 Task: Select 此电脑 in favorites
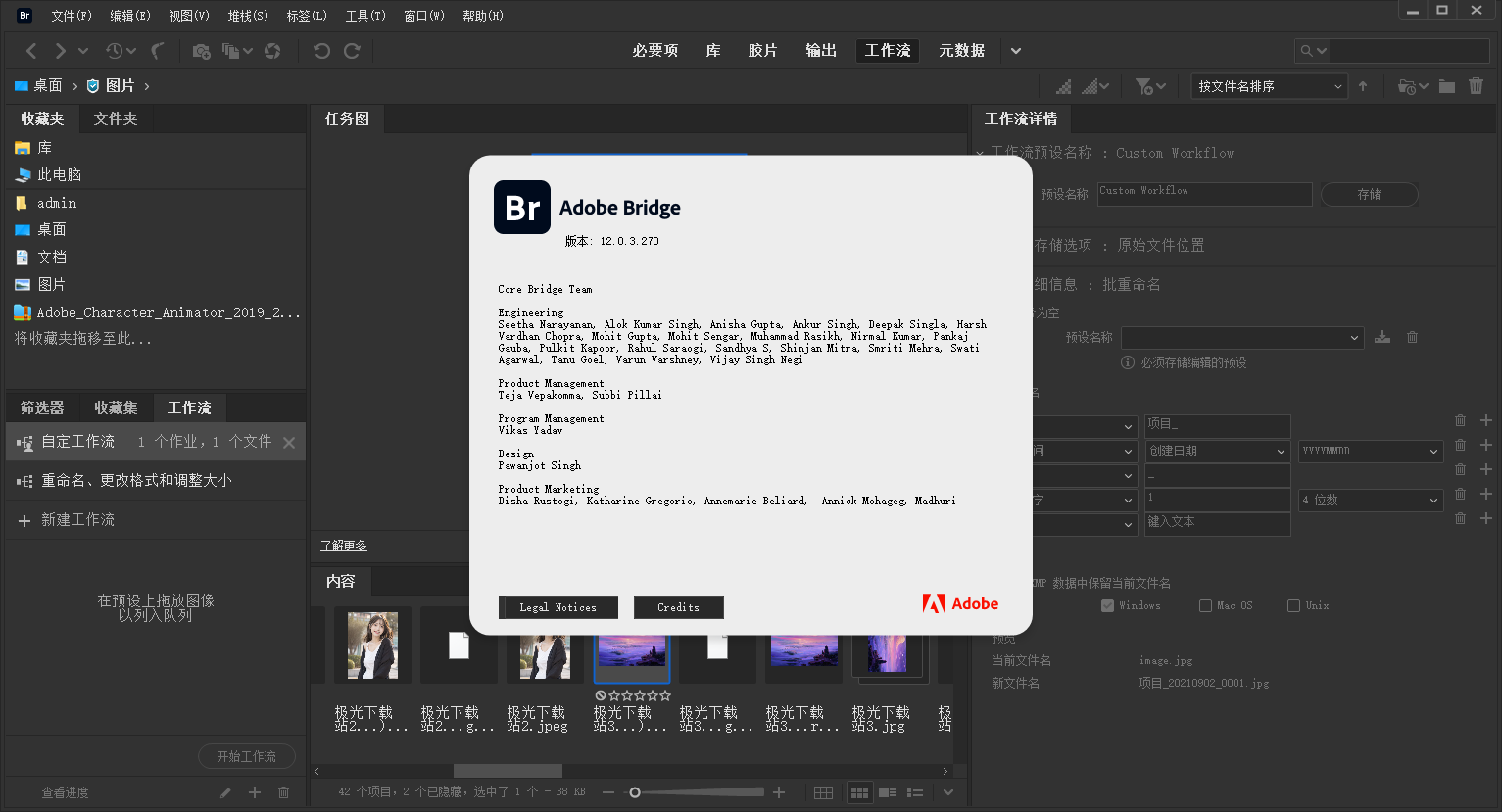[59, 175]
